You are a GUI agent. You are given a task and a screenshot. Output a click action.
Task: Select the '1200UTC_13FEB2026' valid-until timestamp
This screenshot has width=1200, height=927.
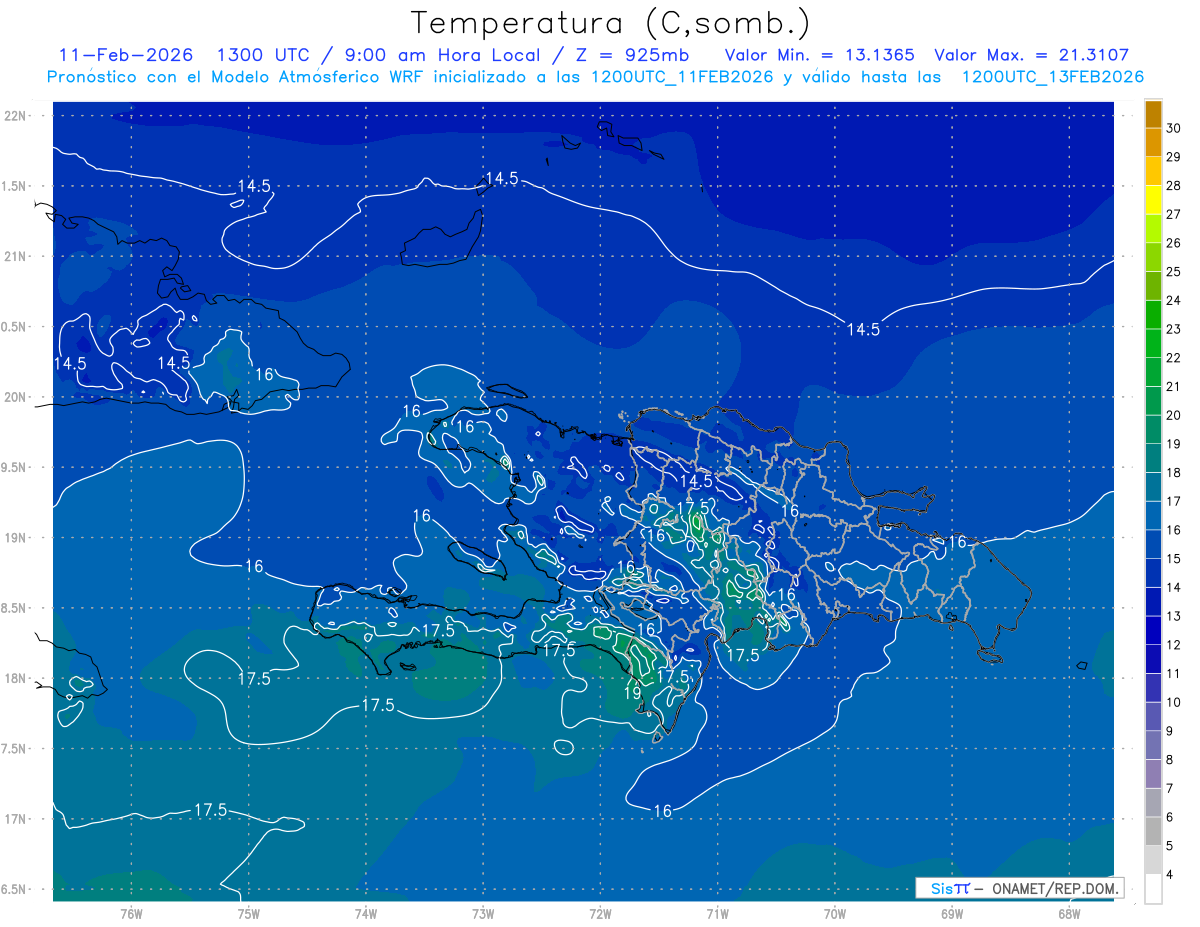[x=1052, y=77]
